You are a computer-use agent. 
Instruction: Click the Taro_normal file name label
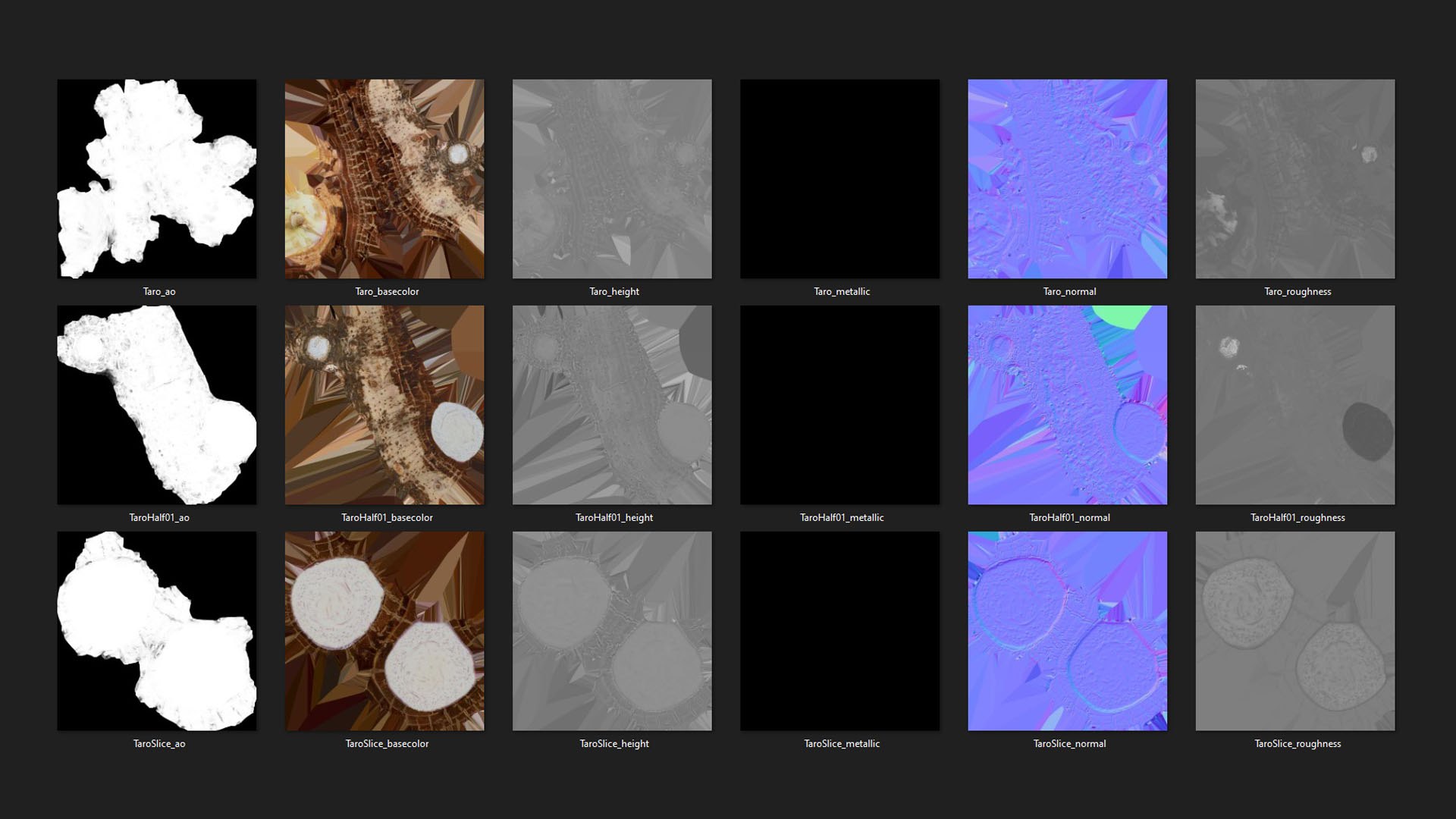pos(1068,291)
